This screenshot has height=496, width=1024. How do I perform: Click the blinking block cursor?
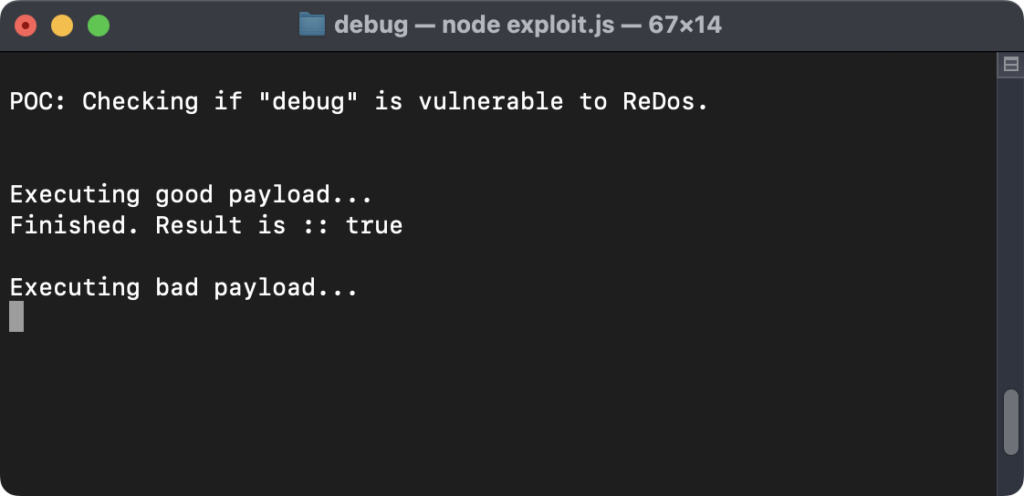pyautogui.click(x=16, y=317)
